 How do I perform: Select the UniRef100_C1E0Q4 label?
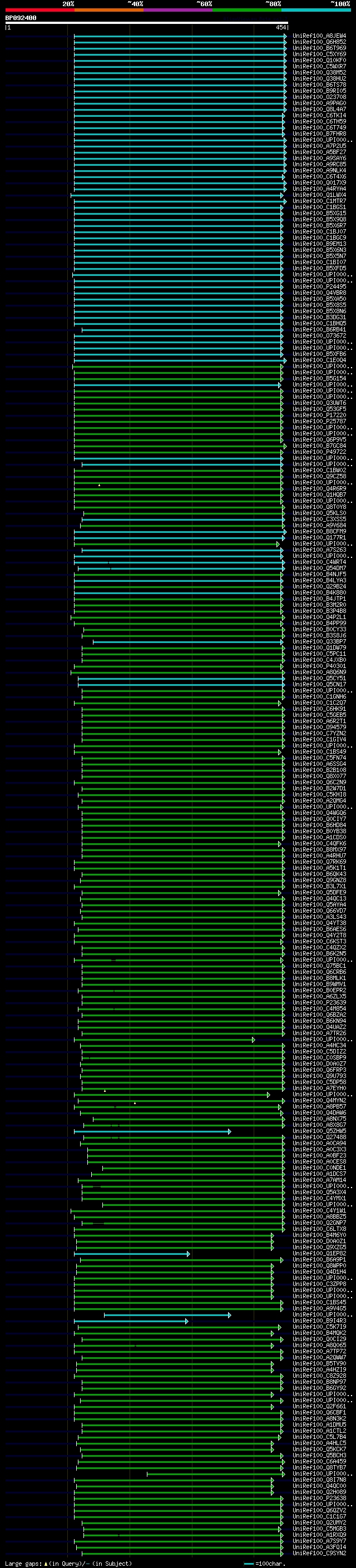tap(319, 360)
